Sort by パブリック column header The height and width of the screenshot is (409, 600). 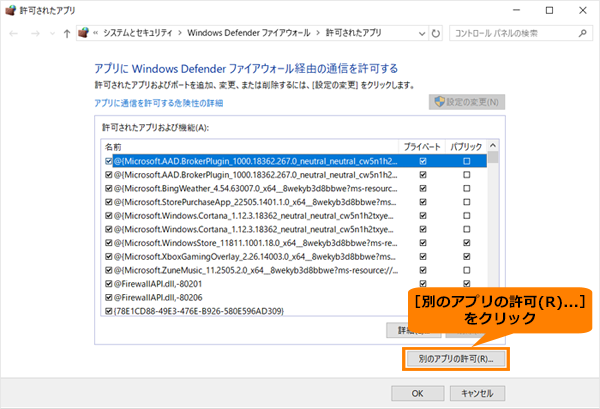click(x=466, y=147)
